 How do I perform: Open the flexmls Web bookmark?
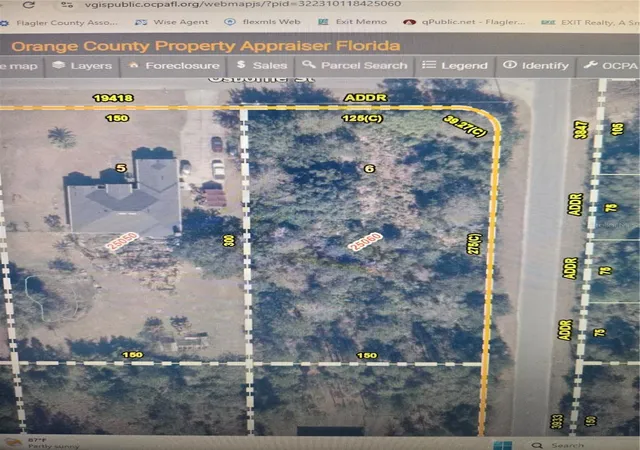click(x=263, y=22)
